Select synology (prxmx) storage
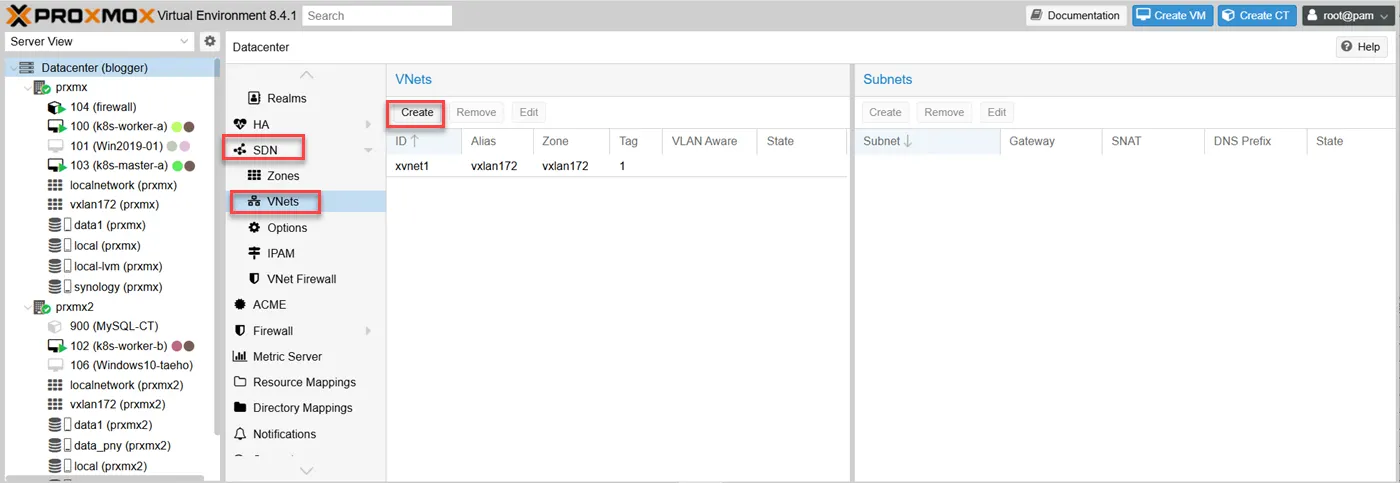Image resolution: width=1400 pixels, height=483 pixels. point(117,287)
